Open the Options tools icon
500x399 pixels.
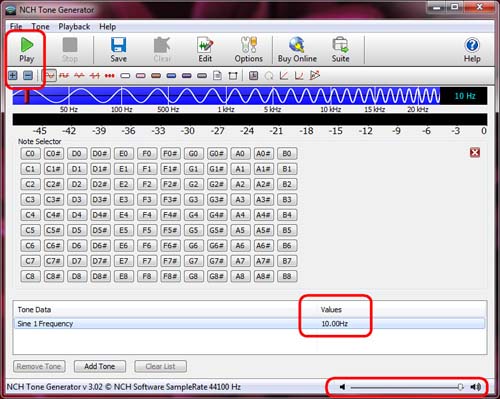(249, 50)
